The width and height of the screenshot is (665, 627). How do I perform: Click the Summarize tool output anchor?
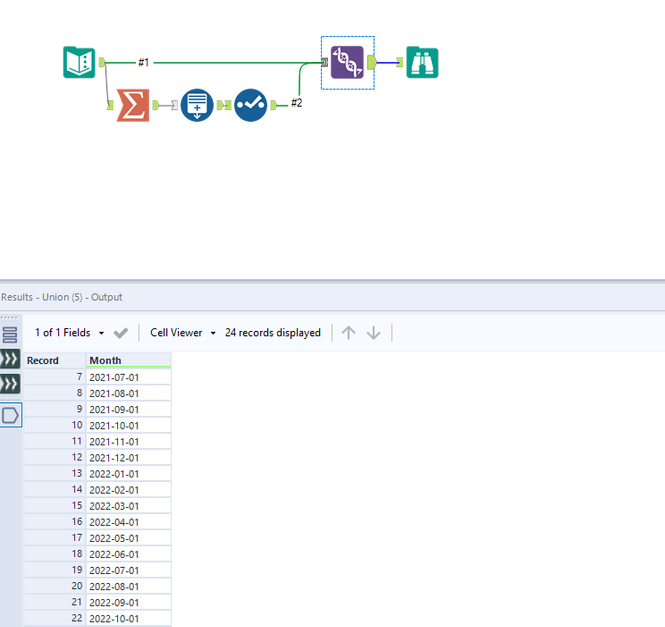click(155, 105)
